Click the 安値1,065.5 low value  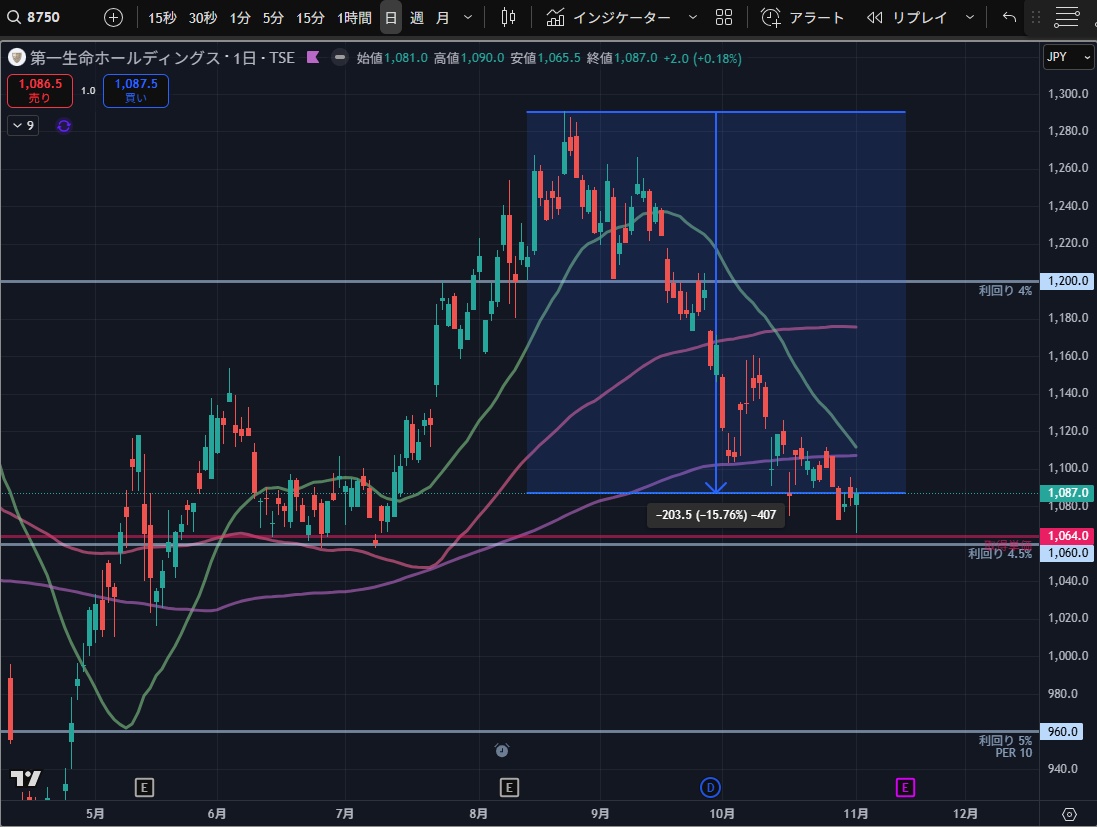545,58
